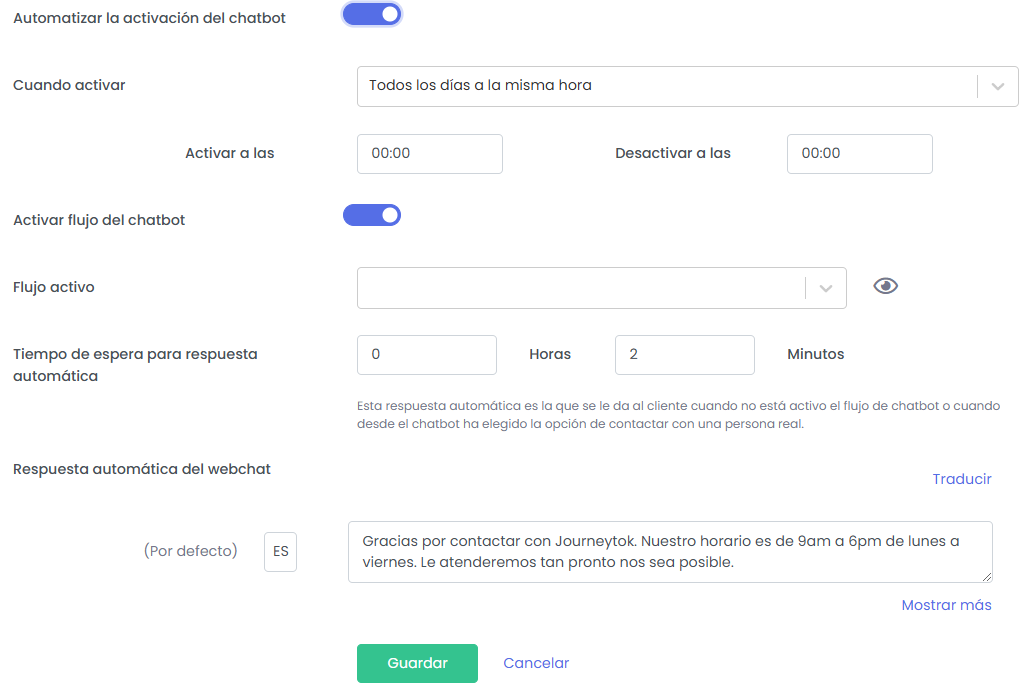Preview the active flow with the eye icon

pyautogui.click(x=885, y=287)
